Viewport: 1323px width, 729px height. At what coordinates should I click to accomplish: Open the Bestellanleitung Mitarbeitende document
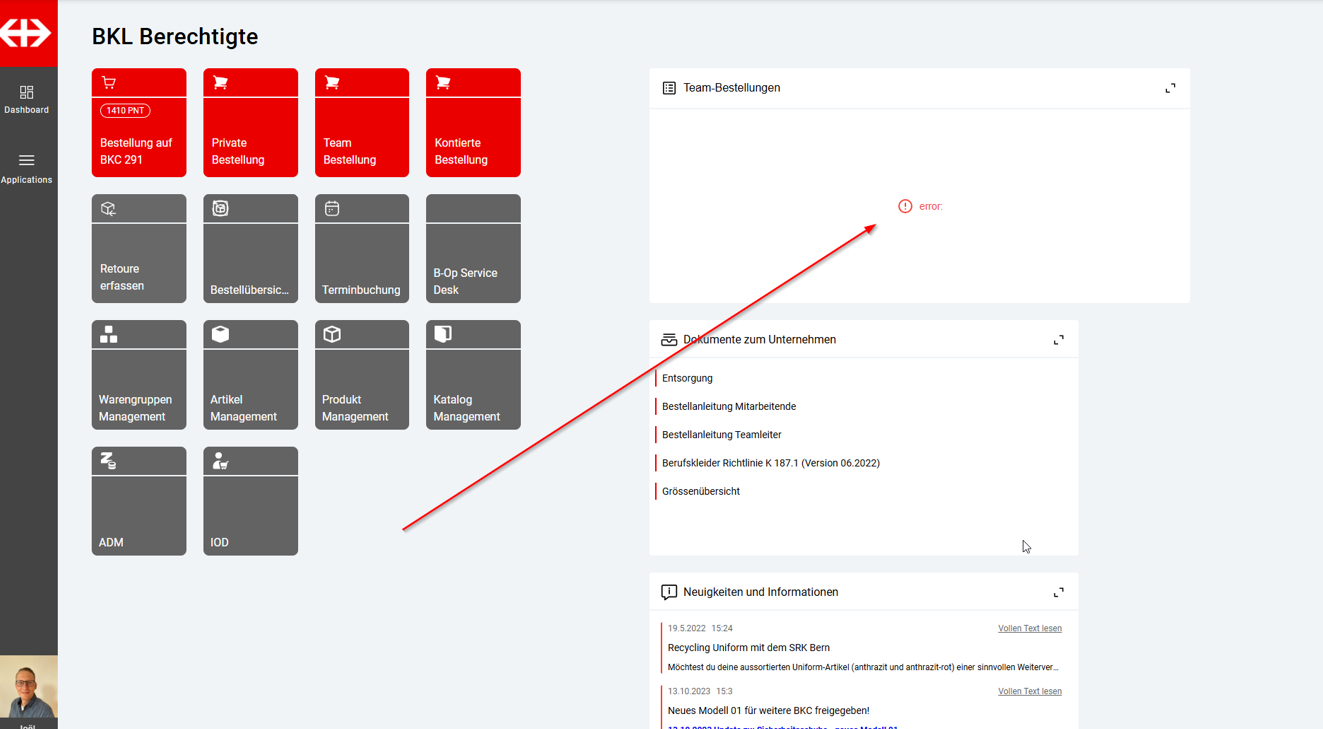pos(728,407)
